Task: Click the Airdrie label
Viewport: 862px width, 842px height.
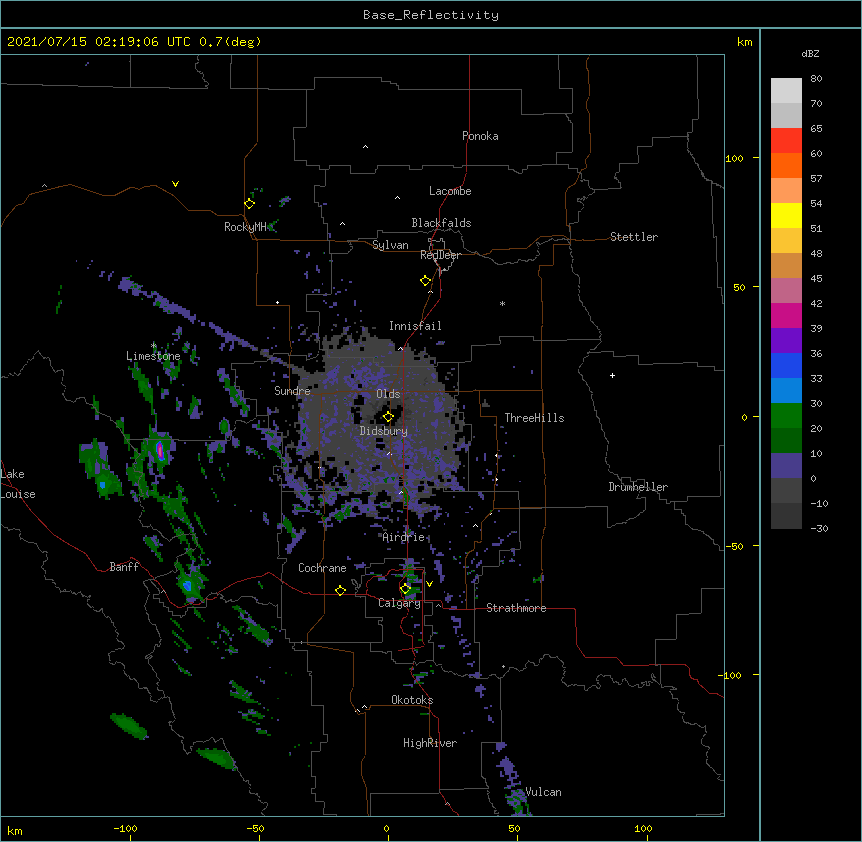Action: (404, 537)
